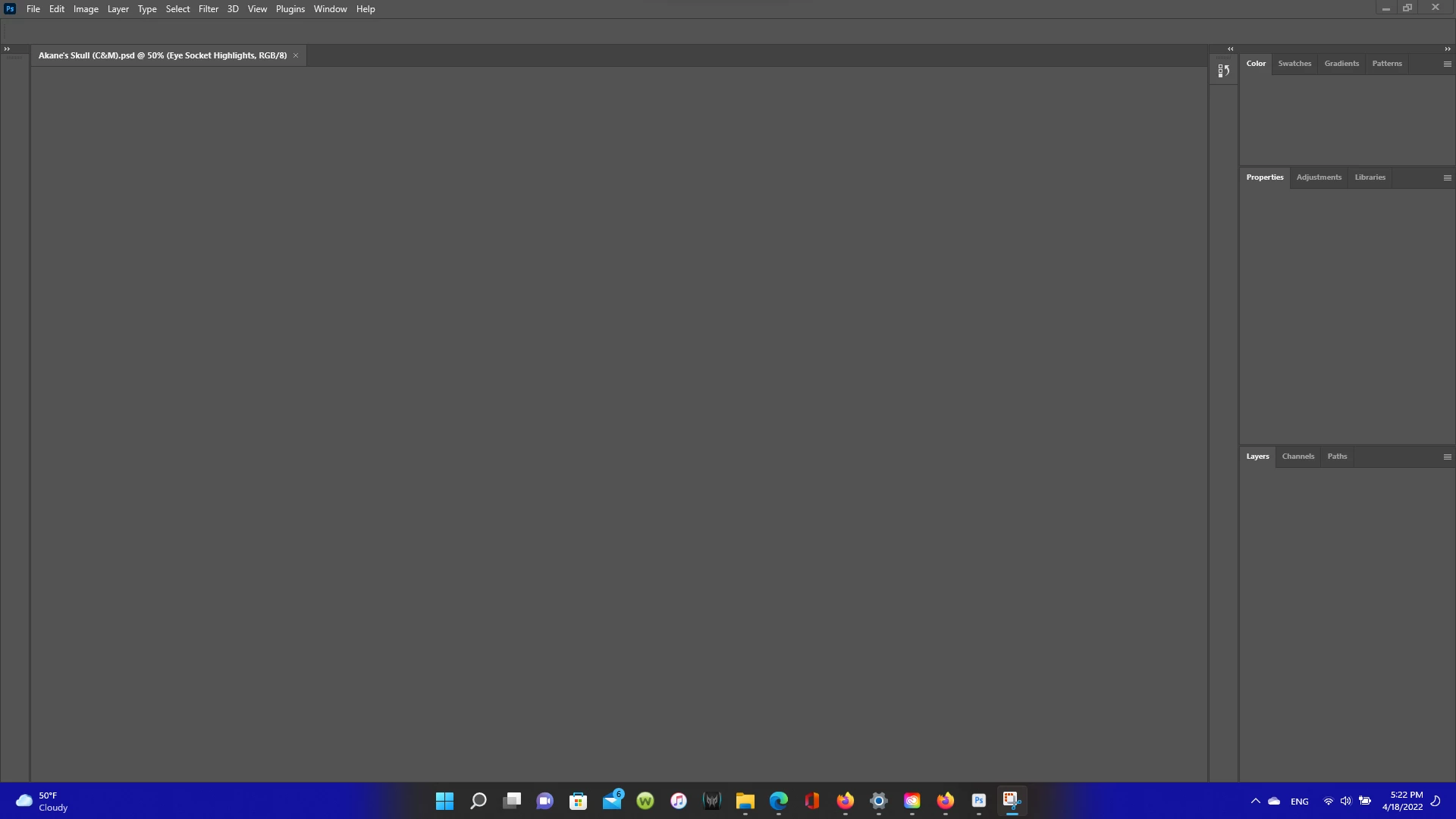Switch to the Channels tab

click(x=1298, y=457)
